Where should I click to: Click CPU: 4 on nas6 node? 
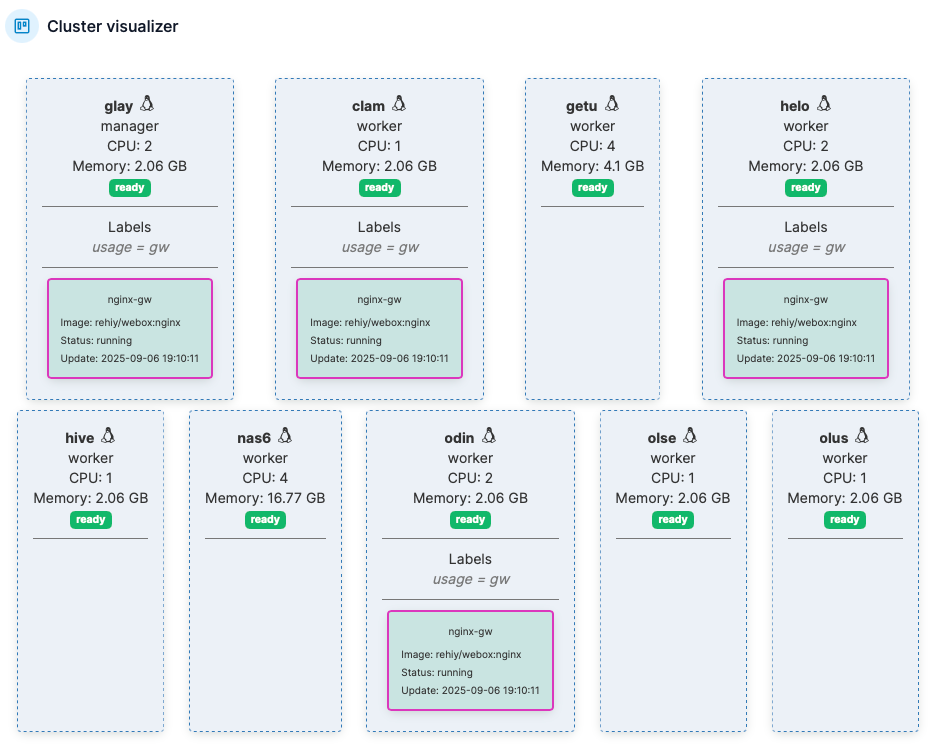click(x=265, y=478)
